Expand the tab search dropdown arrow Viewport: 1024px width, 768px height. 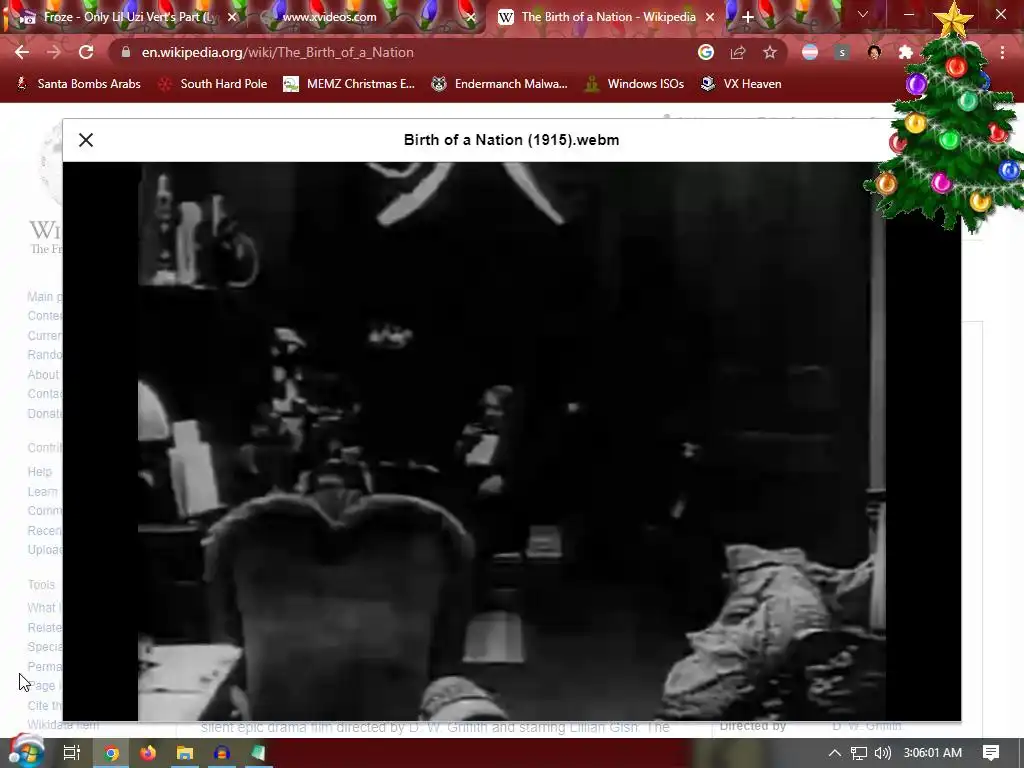(x=863, y=14)
